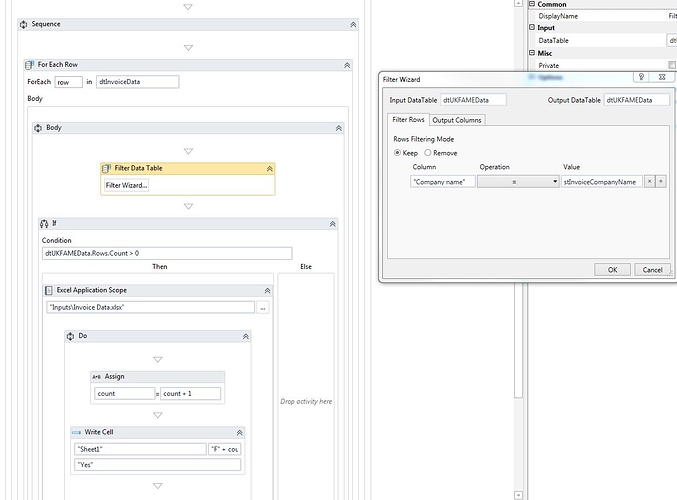Click the Assign count variable field
This screenshot has width=677, height=500.
(x=124, y=394)
